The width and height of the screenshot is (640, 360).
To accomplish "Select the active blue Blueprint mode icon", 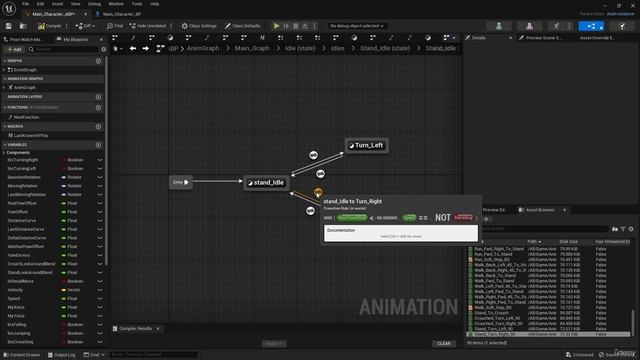I will coord(591,26).
